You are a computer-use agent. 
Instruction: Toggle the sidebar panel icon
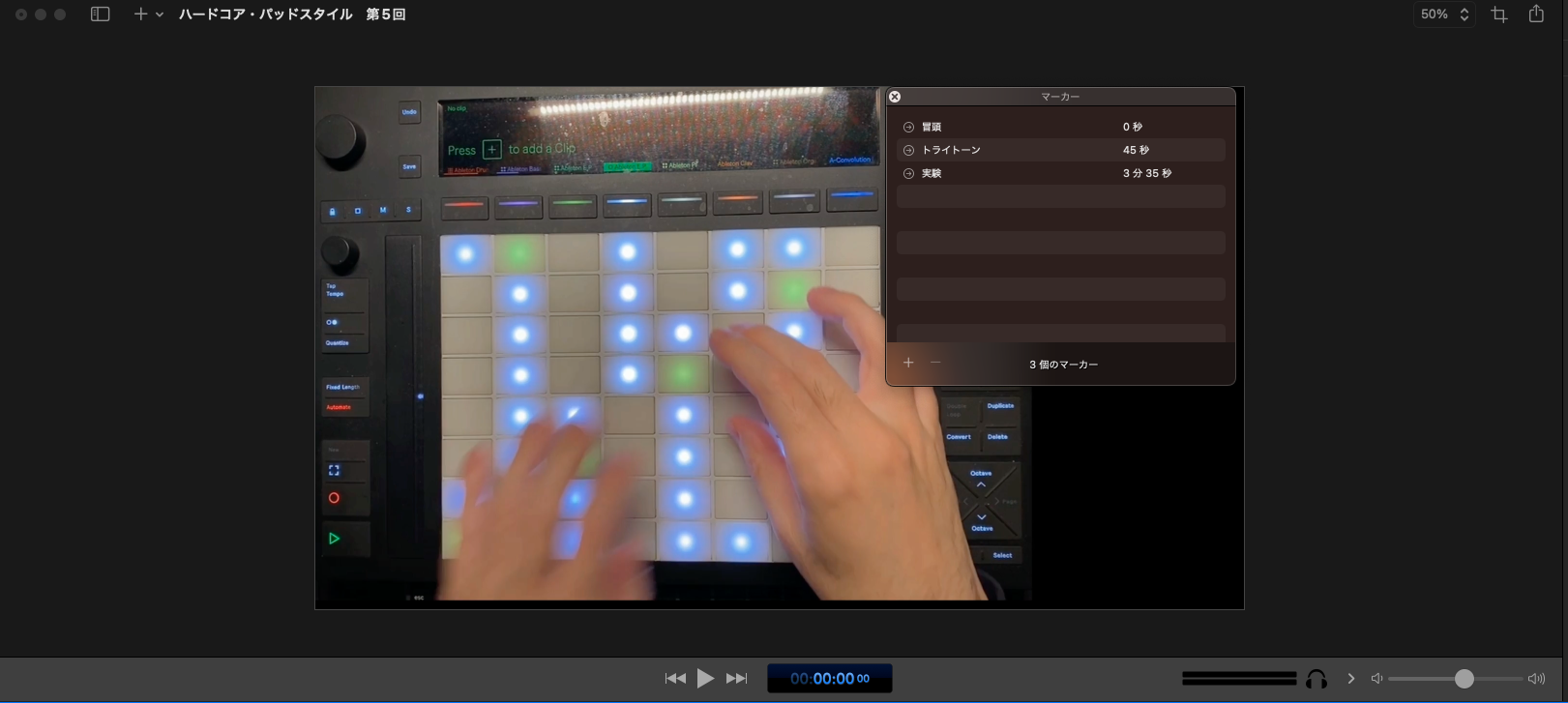[100, 15]
